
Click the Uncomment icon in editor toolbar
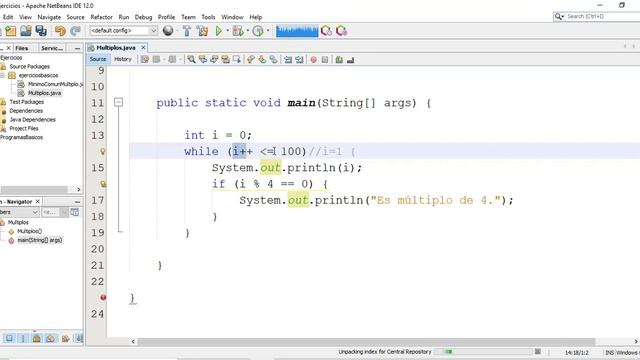click(350, 60)
